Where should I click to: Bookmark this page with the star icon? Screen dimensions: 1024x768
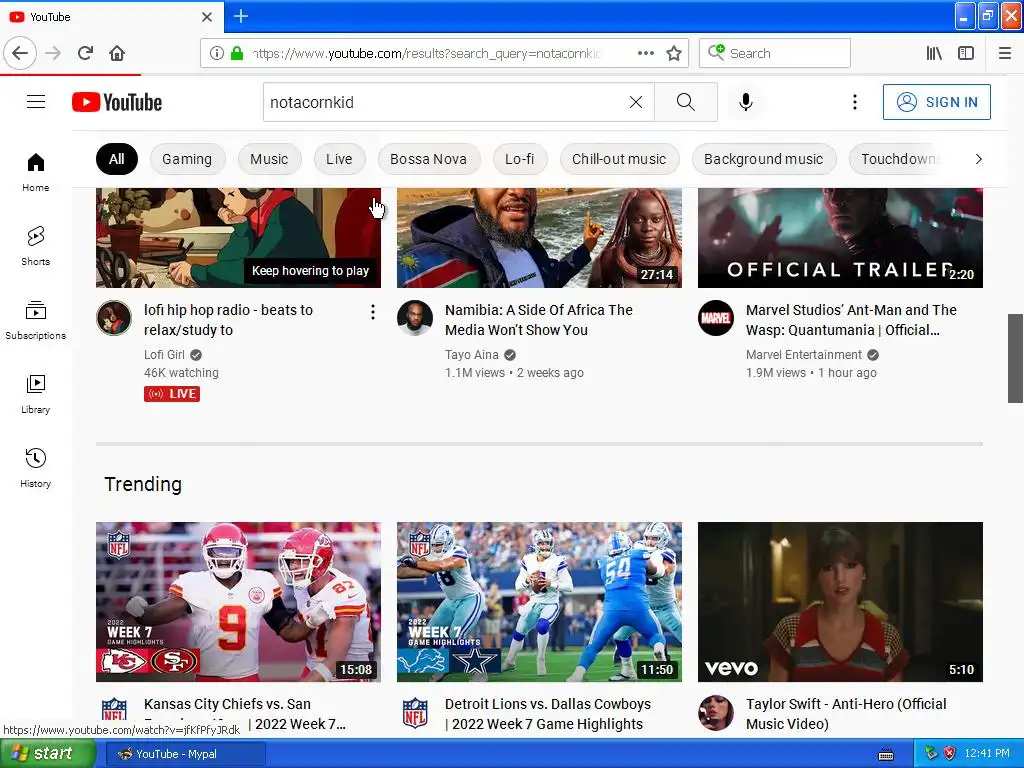(x=674, y=53)
